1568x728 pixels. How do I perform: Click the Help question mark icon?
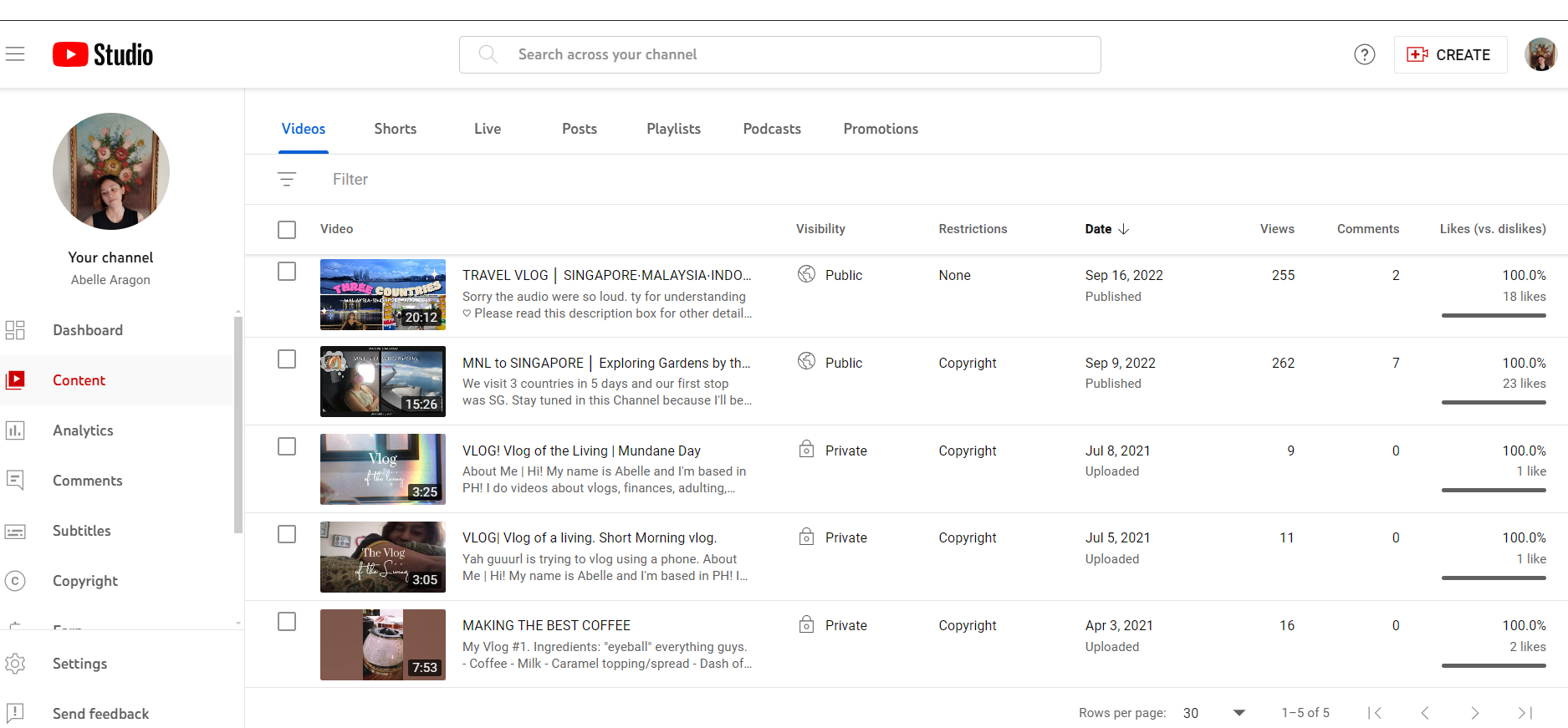[1364, 54]
